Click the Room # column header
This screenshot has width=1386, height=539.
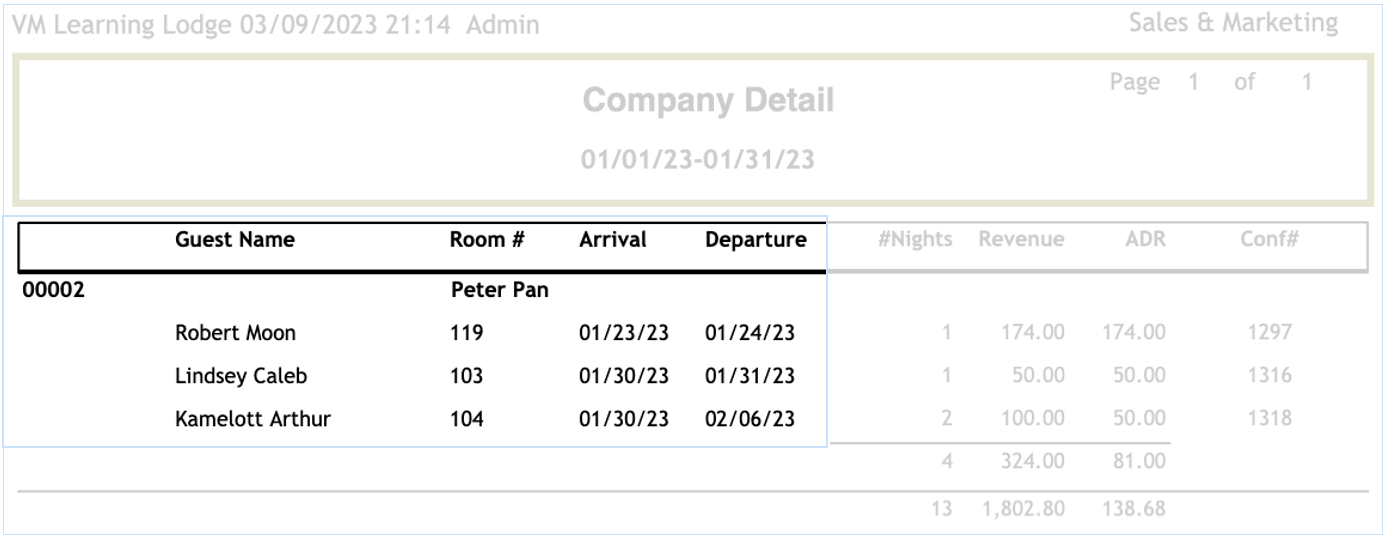[487, 240]
